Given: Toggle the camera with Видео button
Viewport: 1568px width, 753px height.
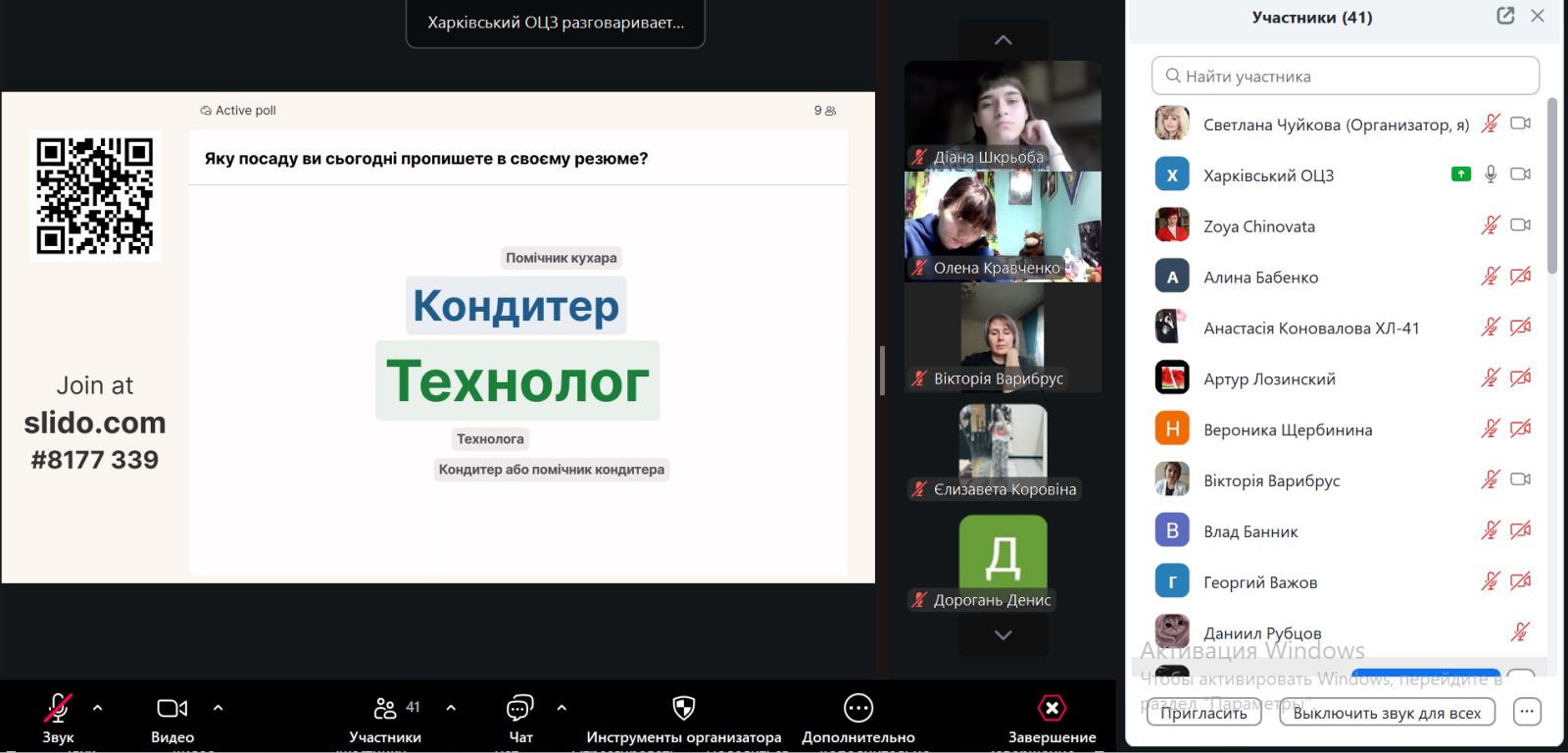Looking at the screenshot, I should click(x=172, y=708).
